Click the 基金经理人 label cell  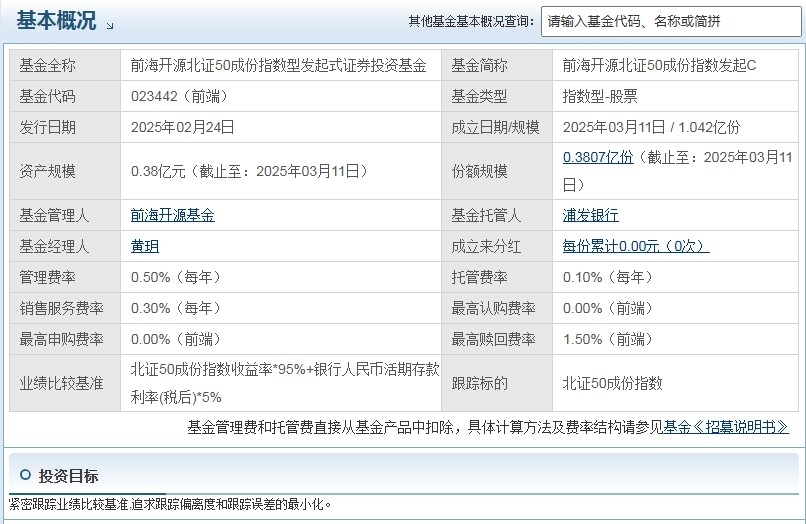[65, 246]
